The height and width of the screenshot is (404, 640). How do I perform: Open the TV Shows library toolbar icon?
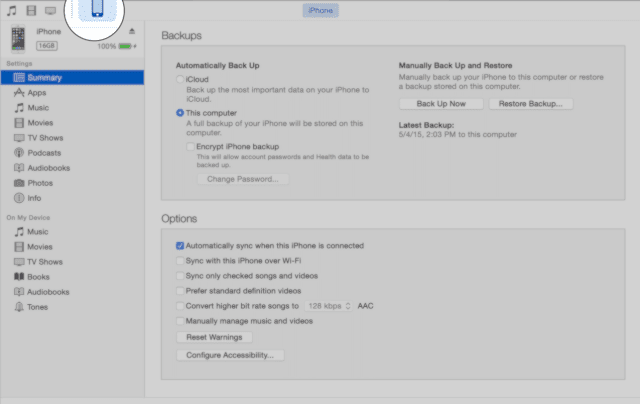click(x=50, y=11)
